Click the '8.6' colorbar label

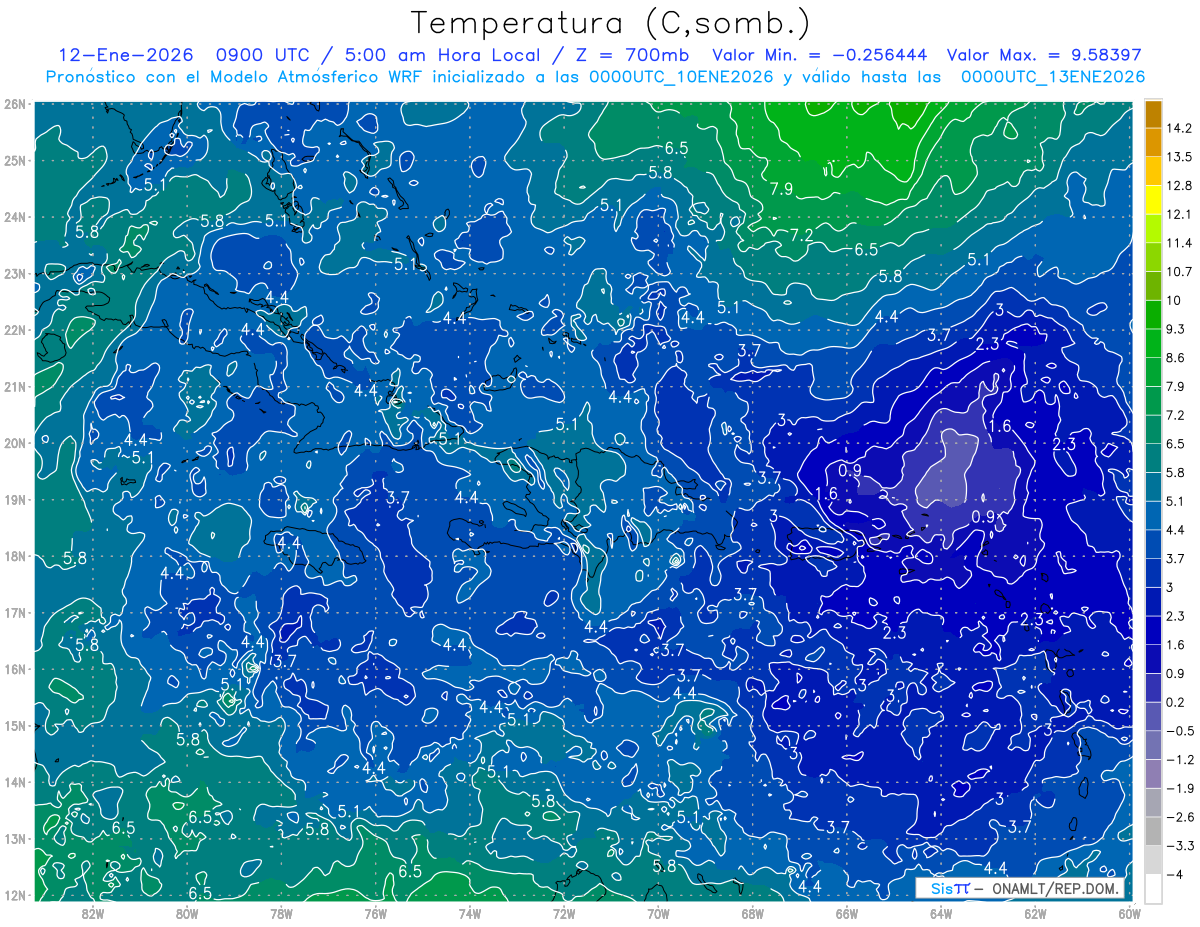(1175, 357)
